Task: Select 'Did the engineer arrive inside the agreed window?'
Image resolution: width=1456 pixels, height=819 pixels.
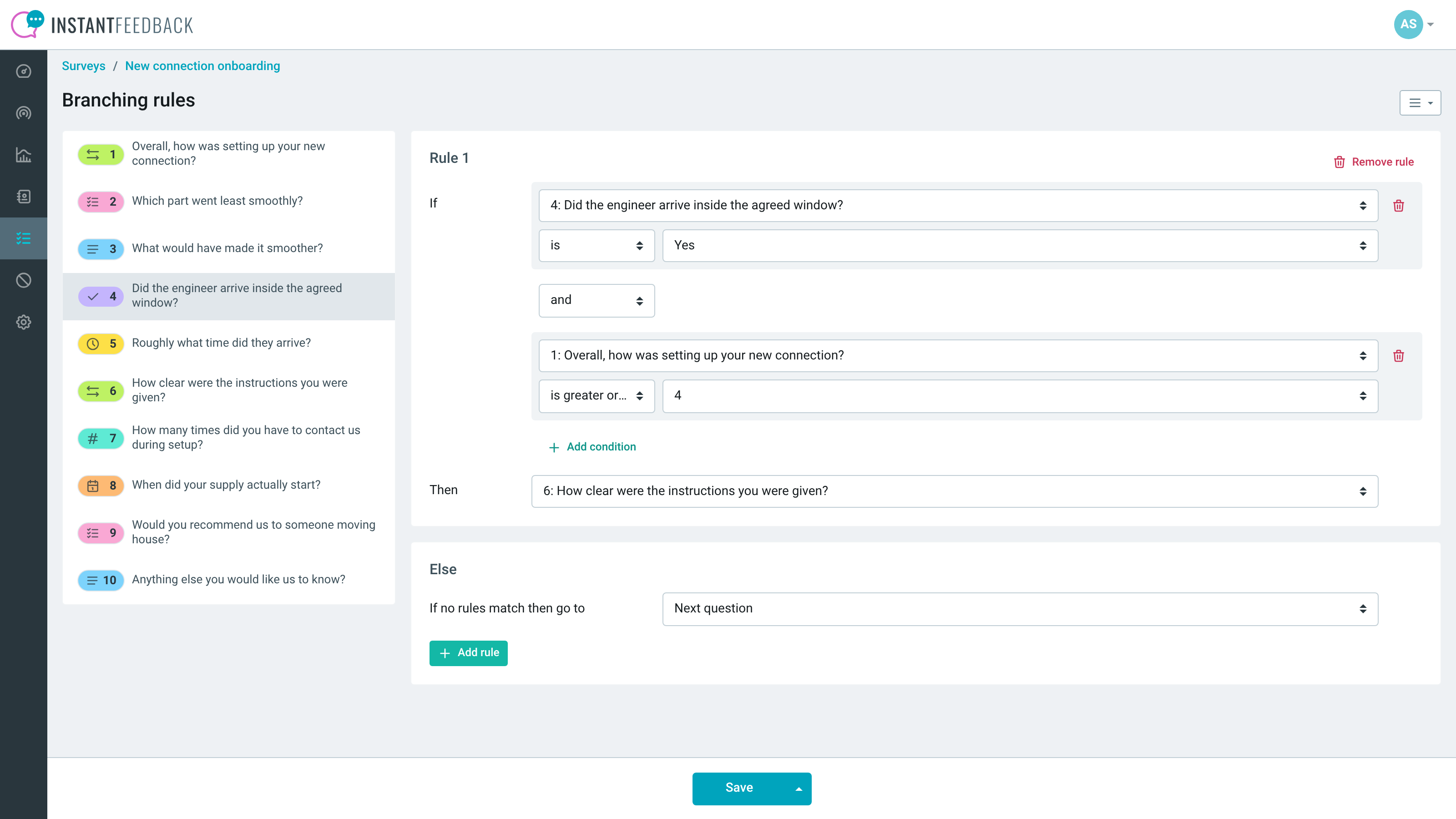Action: click(228, 297)
